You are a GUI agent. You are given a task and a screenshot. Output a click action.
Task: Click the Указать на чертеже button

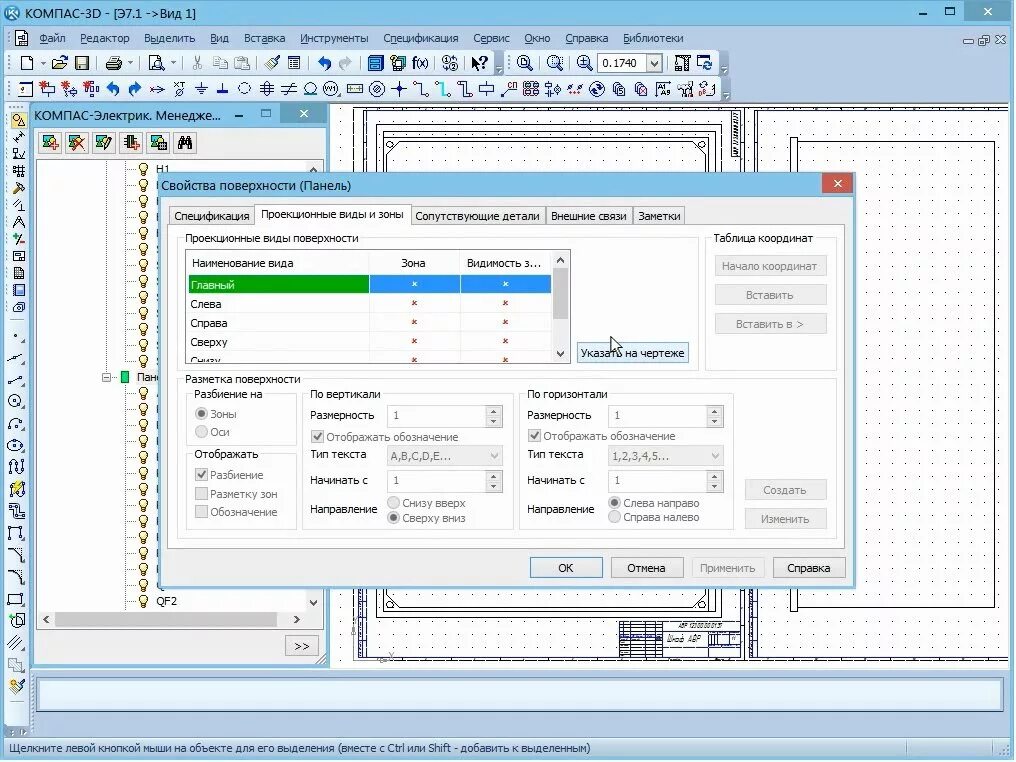[632, 353]
